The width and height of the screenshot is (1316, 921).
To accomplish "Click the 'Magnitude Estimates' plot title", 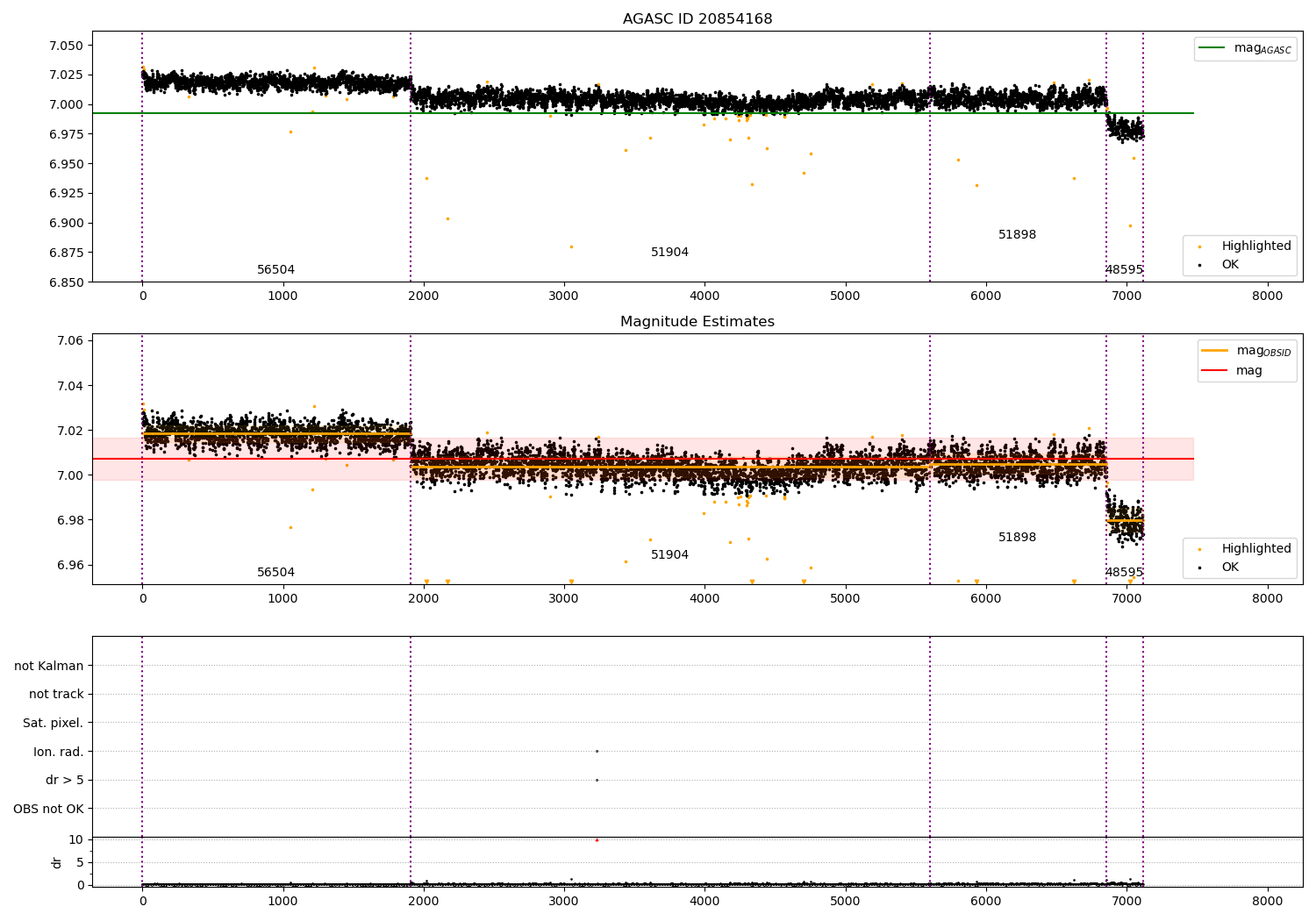I will 697,322.
